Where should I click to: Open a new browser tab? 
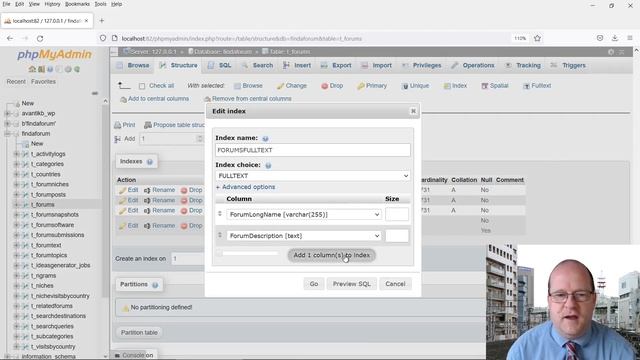point(102,20)
